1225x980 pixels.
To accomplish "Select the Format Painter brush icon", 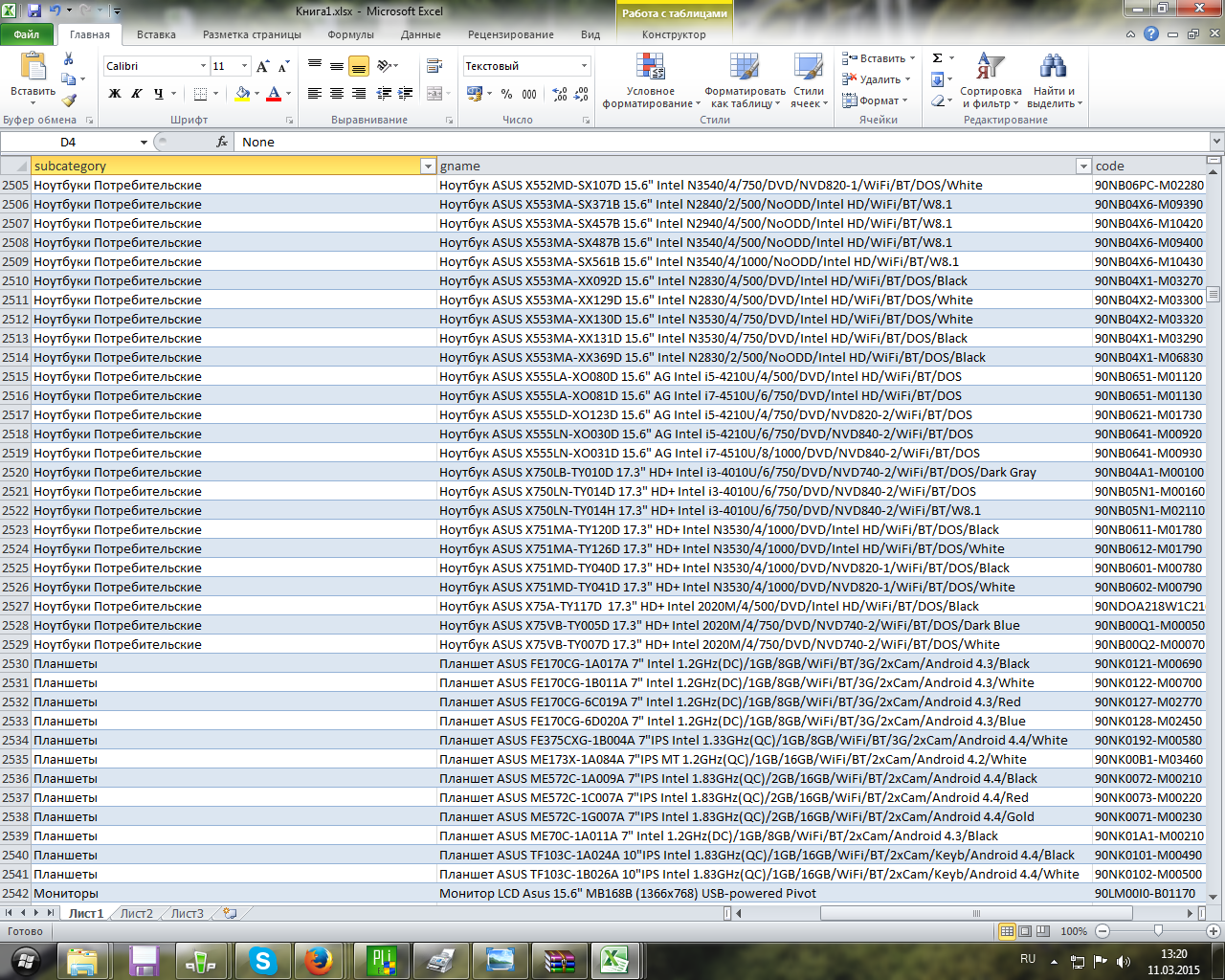I will click(x=69, y=100).
